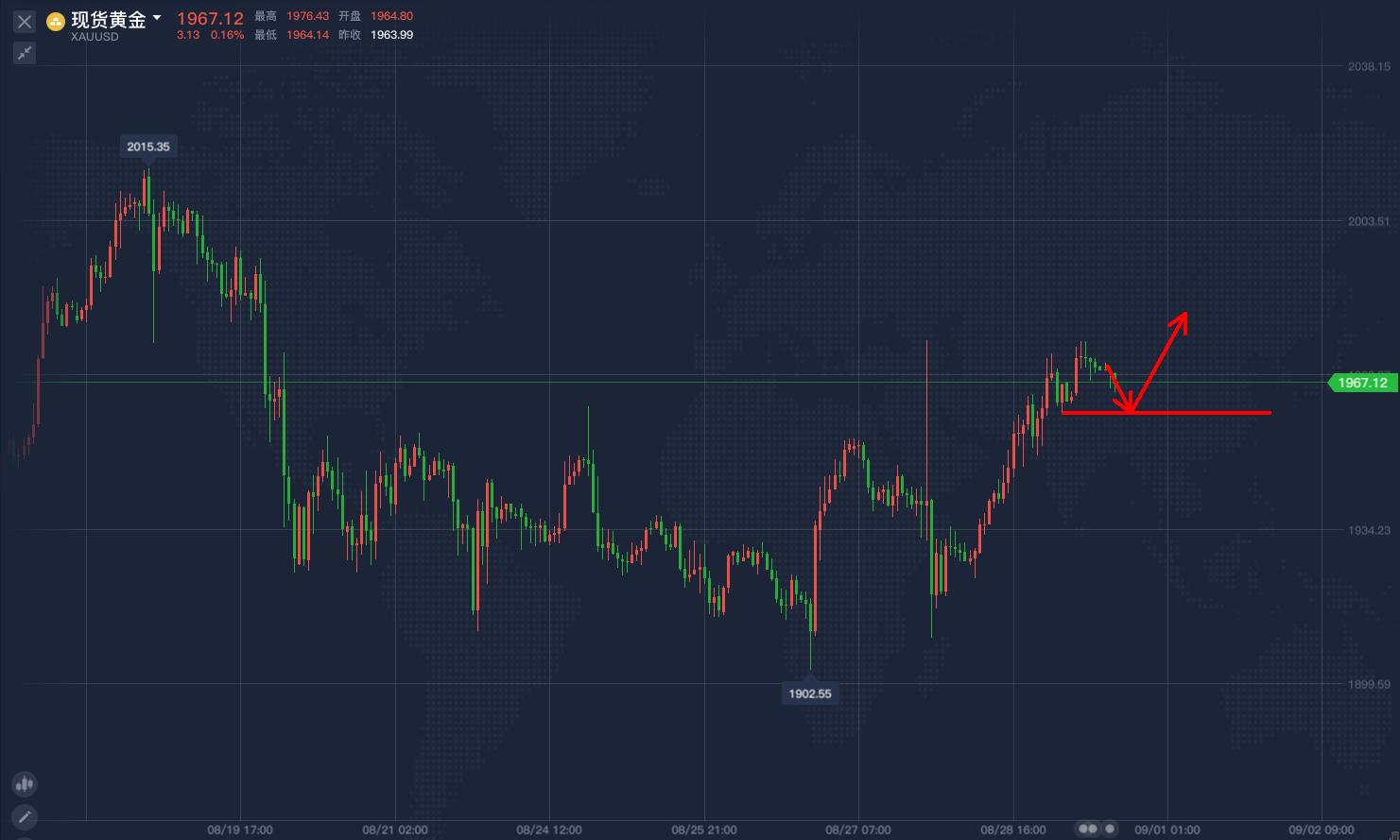This screenshot has height=840, width=1400.
Task: Click the 08/19 17:00 time axis label
Action: click(x=240, y=830)
